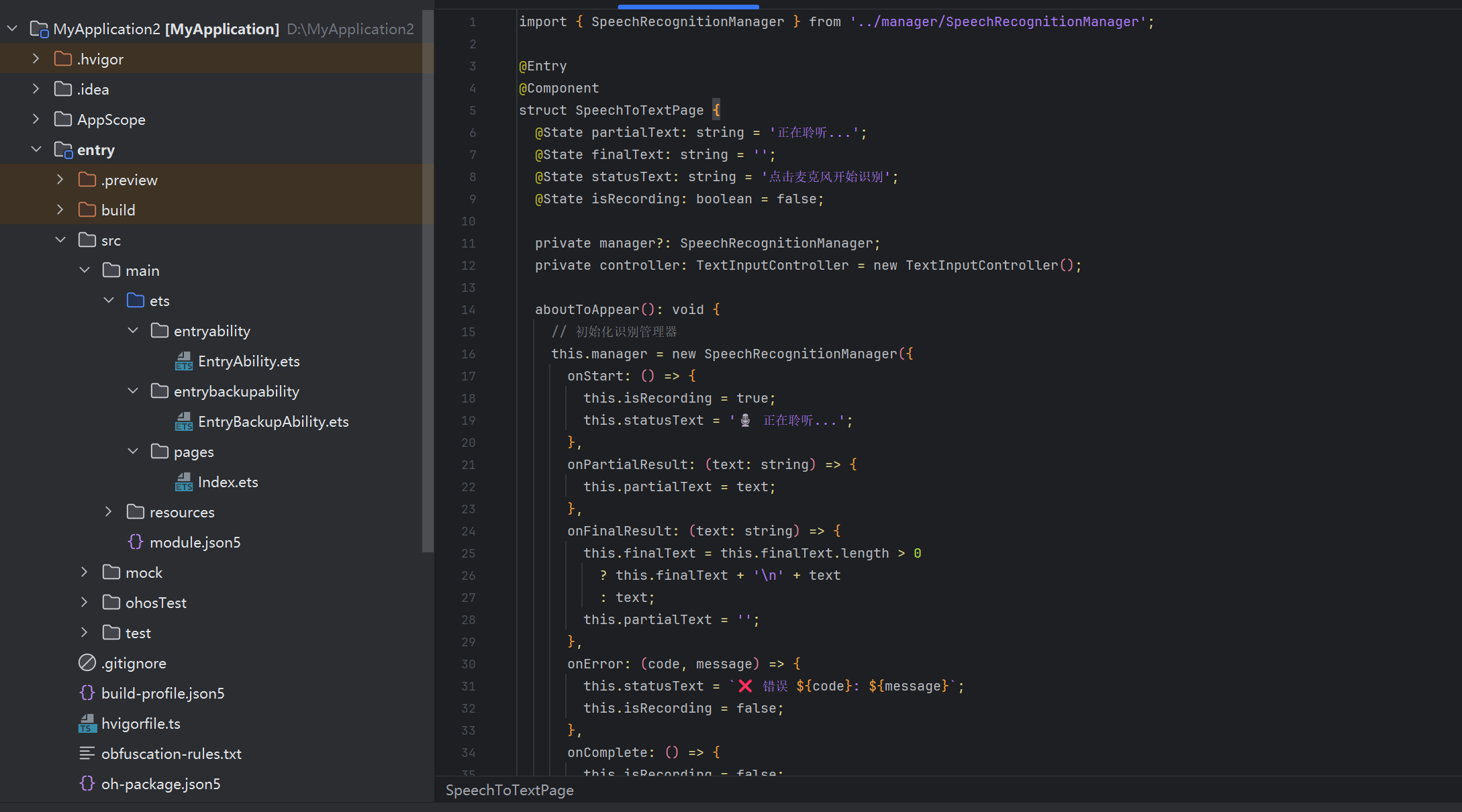Click the entry module folder icon

63,150
